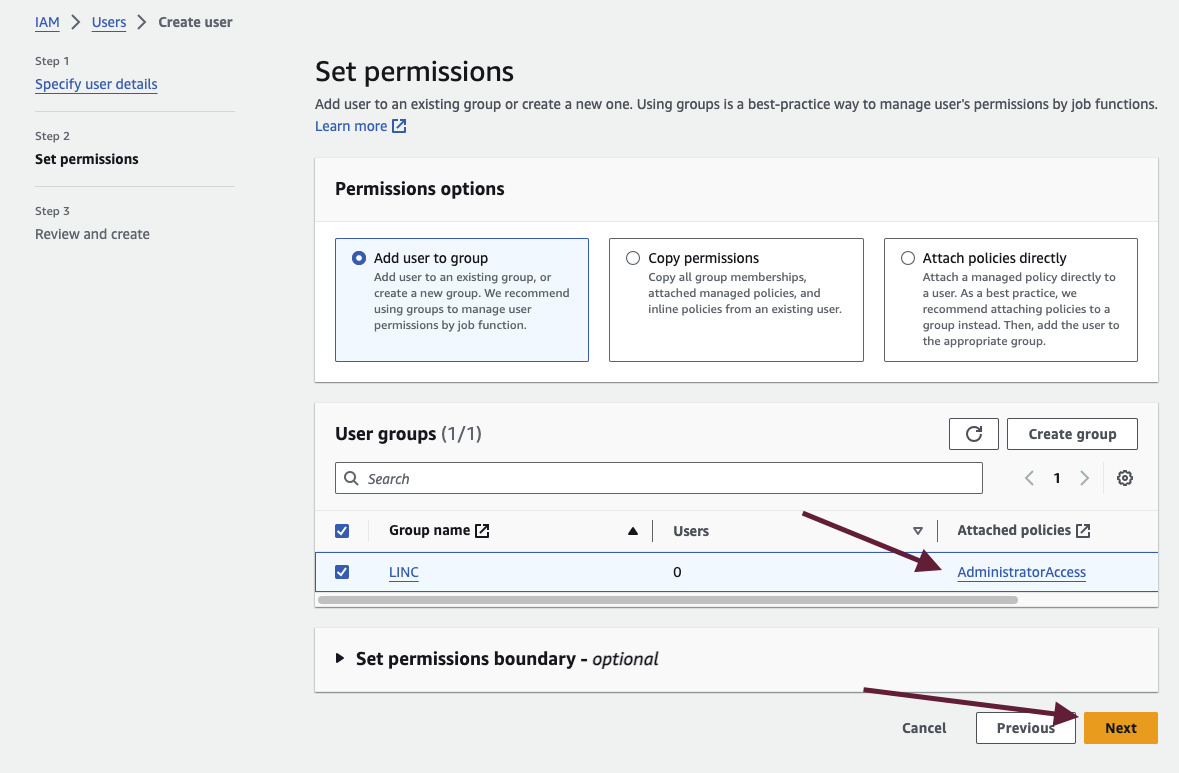Click the user groups Search field

click(x=658, y=478)
